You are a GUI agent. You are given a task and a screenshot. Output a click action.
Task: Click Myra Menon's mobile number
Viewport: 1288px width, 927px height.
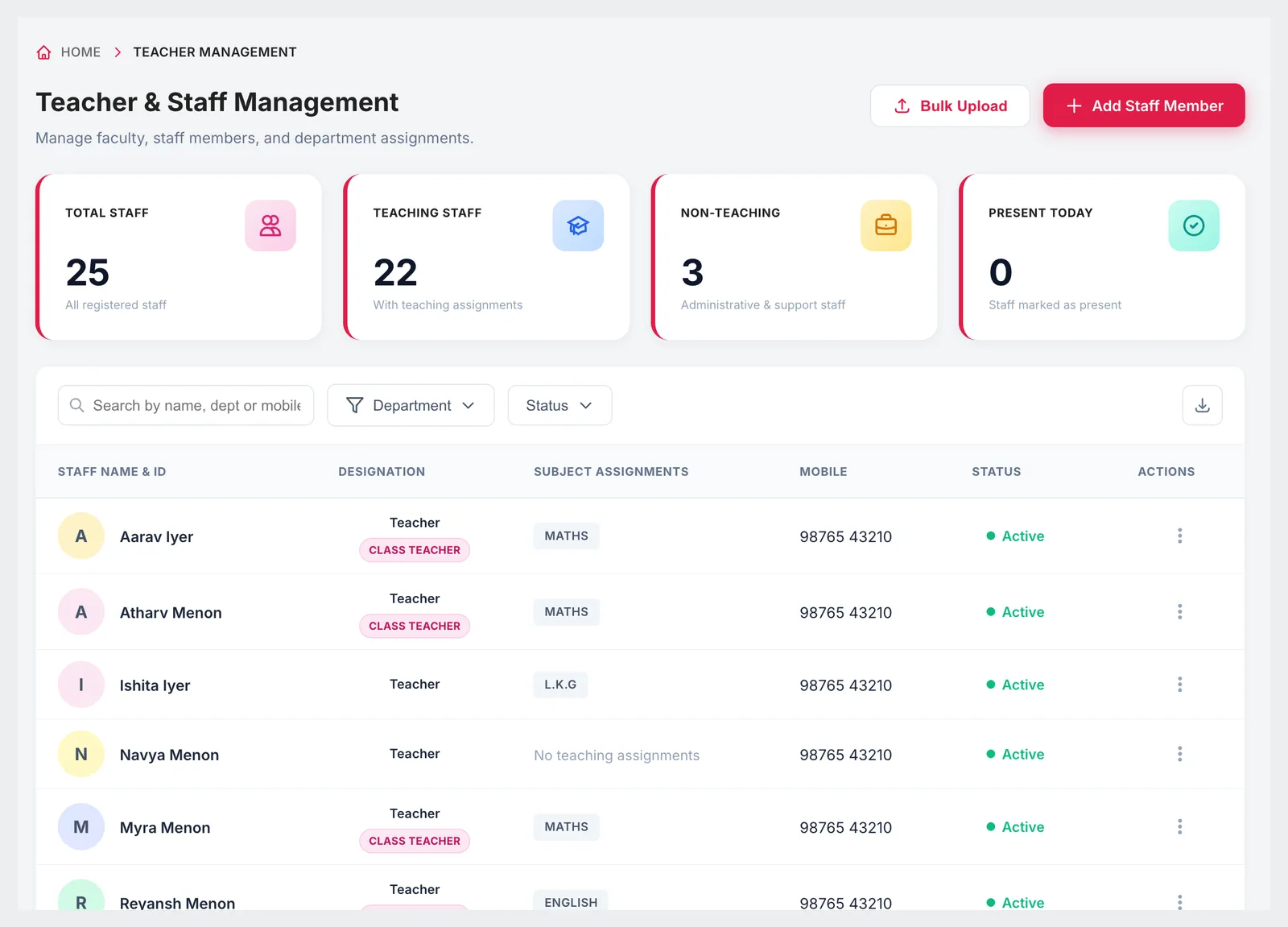tap(846, 827)
